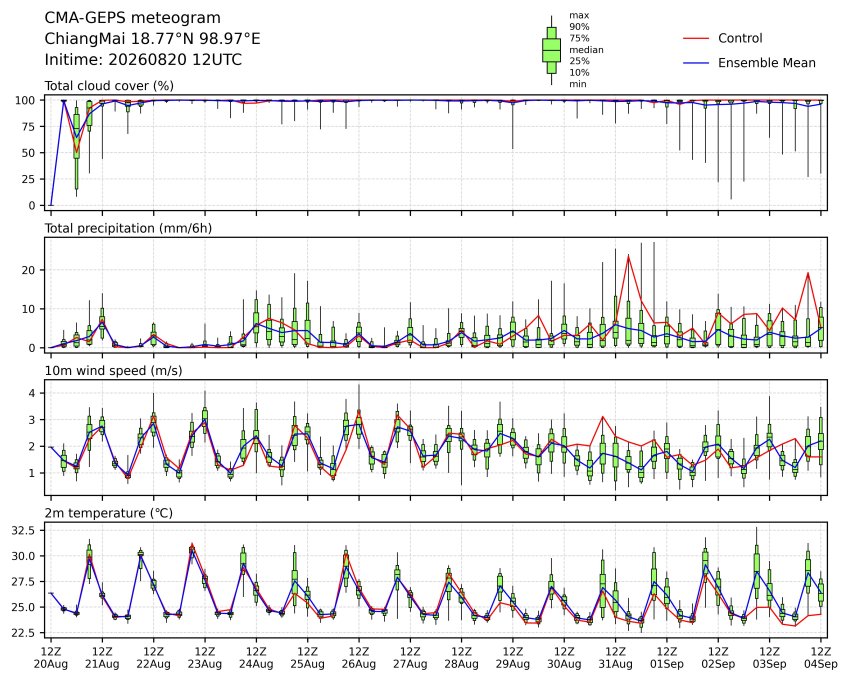Click the blue Ensemble Mean legend line

point(696,63)
